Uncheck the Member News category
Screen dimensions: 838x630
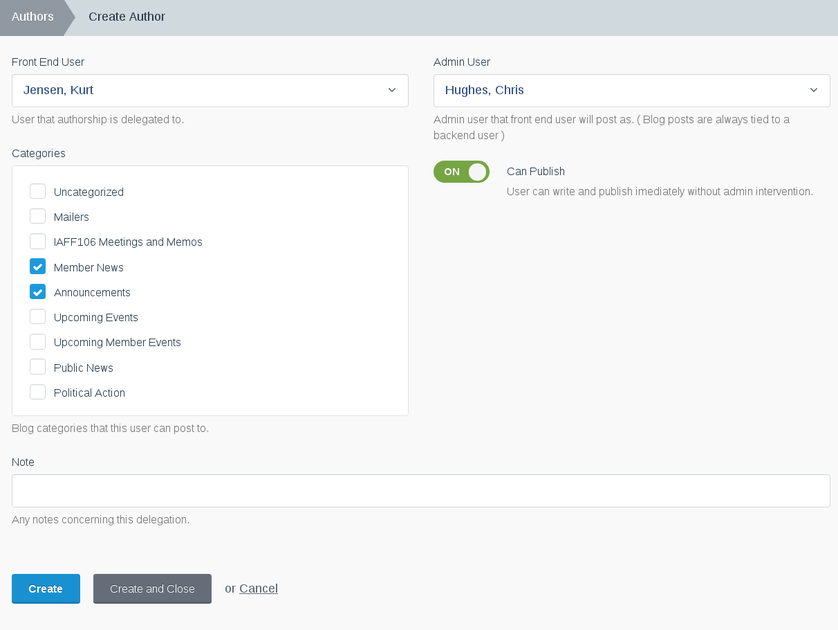tap(37, 267)
